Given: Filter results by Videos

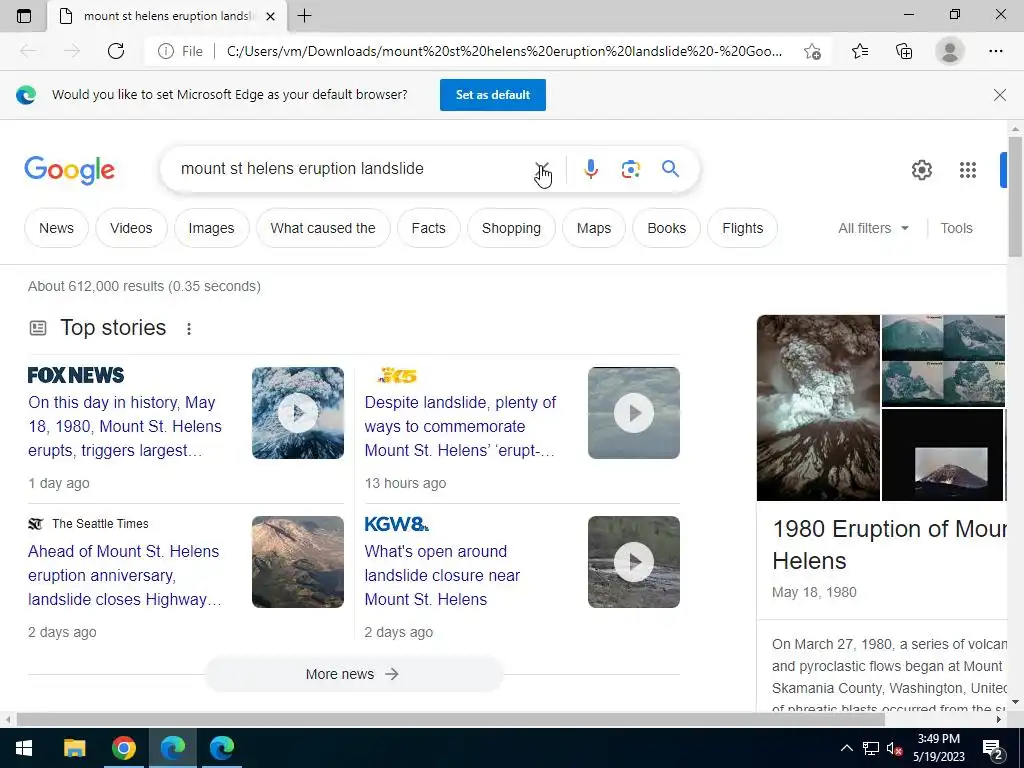Looking at the screenshot, I should click(x=131, y=228).
